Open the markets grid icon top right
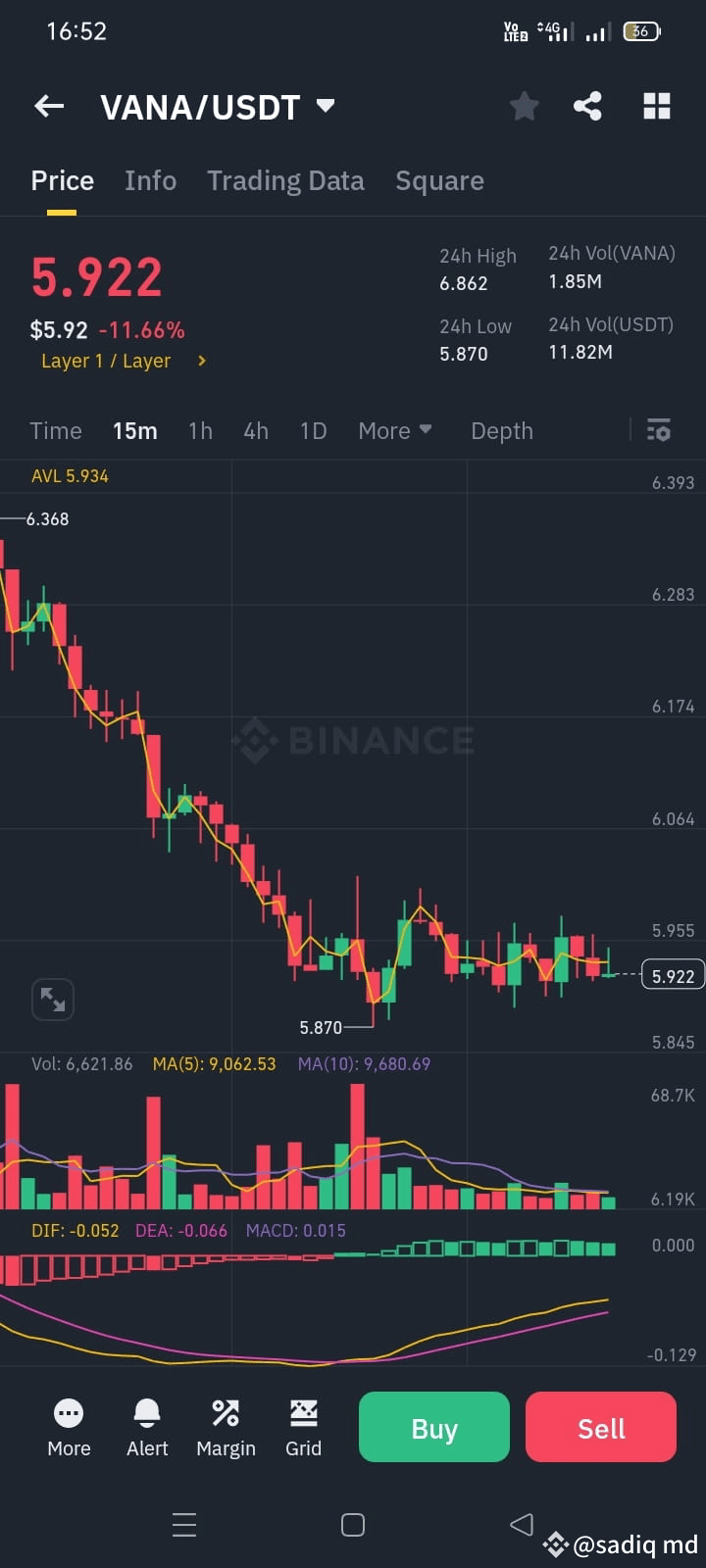The image size is (706, 1568). pos(656,106)
